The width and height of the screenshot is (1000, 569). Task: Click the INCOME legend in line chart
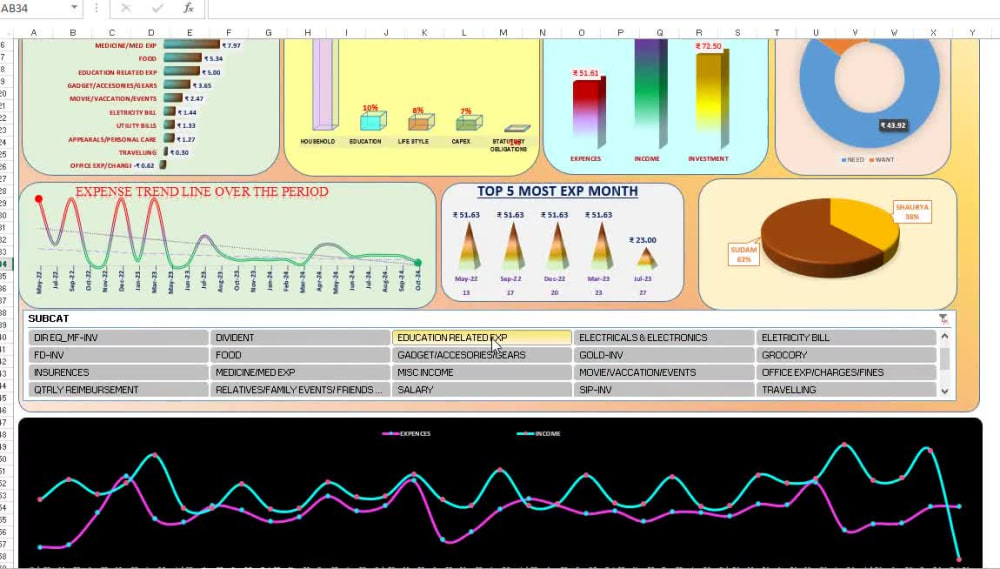click(539, 434)
